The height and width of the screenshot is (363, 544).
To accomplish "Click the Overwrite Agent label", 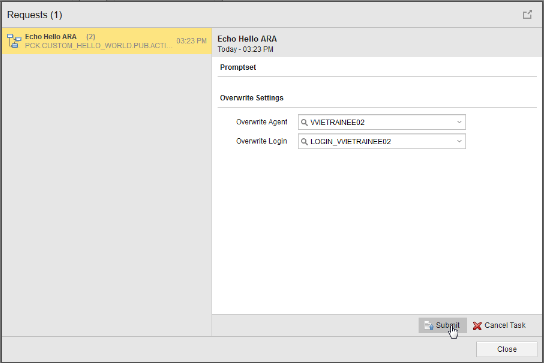I will coord(262,122).
